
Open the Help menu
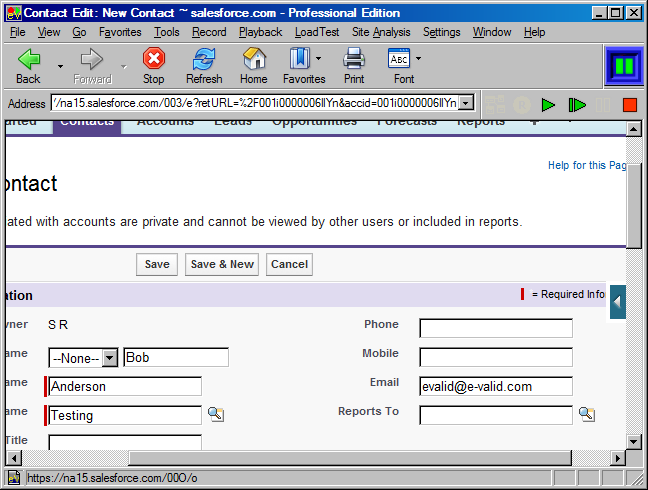coord(534,32)
